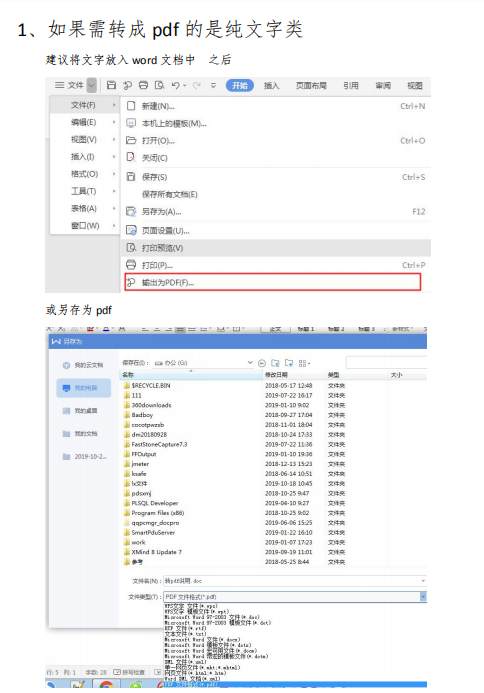Expand the 工具(T) submenu entry

coord(84,191)
